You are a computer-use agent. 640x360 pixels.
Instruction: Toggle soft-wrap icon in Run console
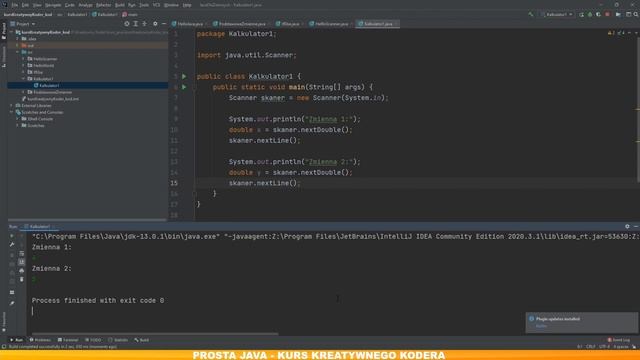pos(22,253)
